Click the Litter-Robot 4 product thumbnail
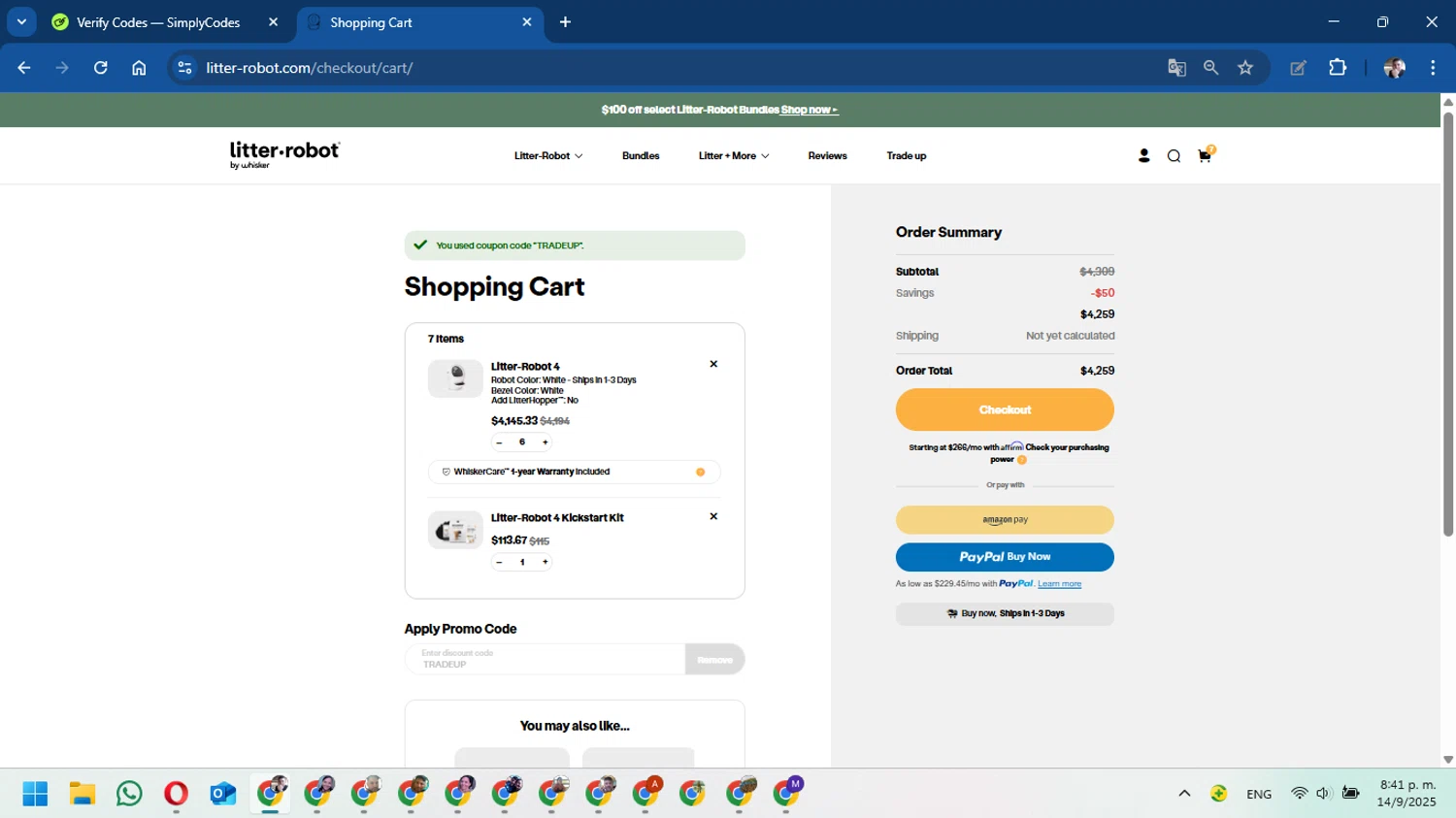1456x818 pixels. [455, 378]
